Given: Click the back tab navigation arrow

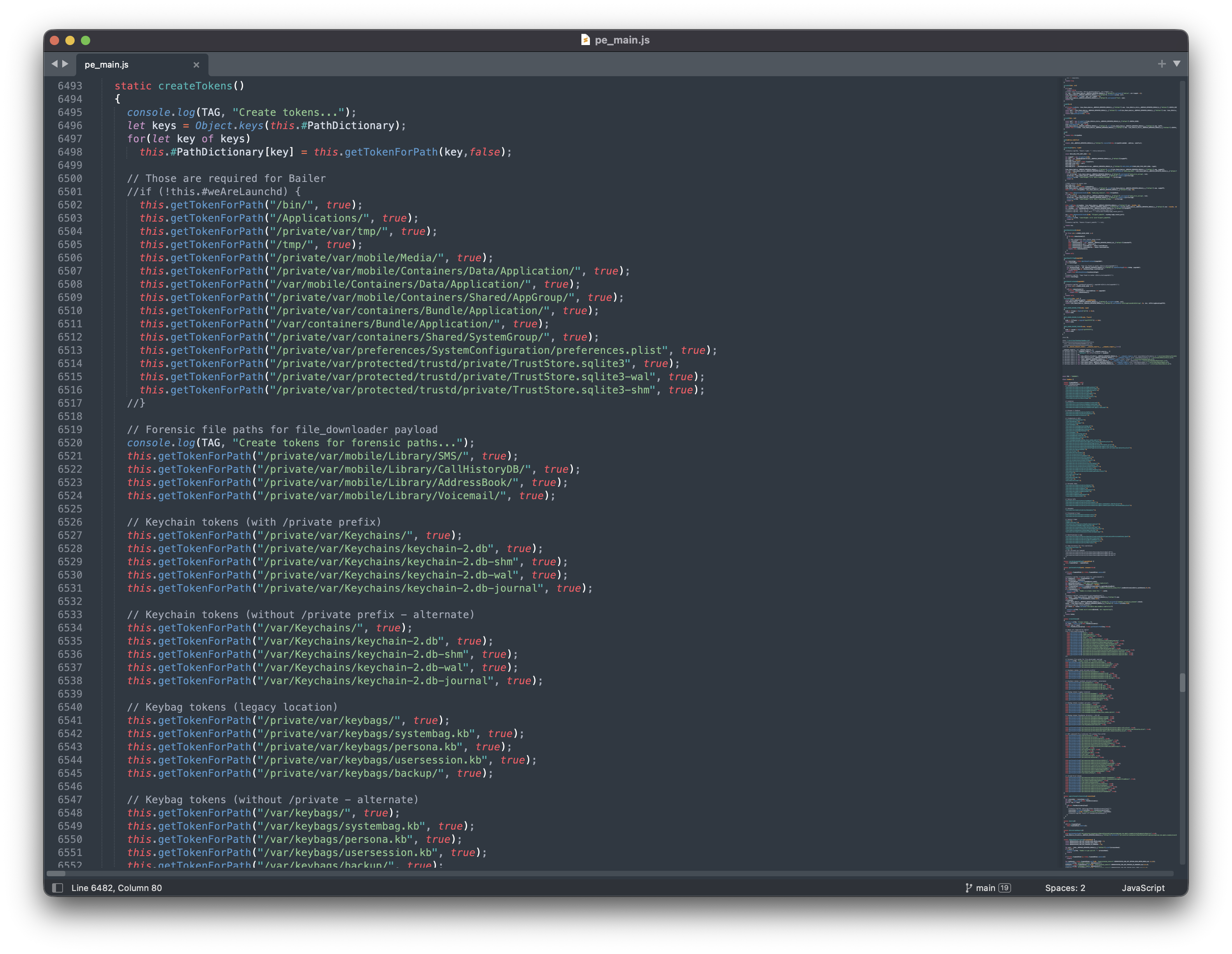Looking at the screenshot, I should coord(55,64).
